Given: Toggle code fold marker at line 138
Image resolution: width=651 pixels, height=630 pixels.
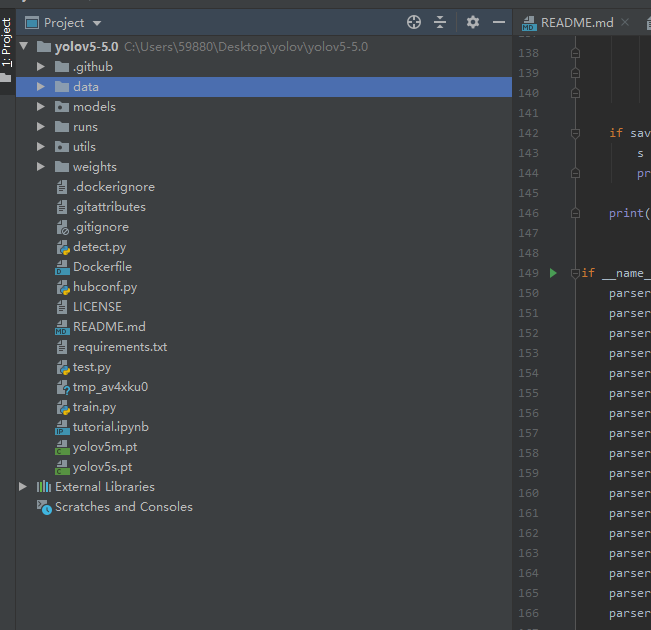Looking at the screenshot, I should (x=575, y=53).
